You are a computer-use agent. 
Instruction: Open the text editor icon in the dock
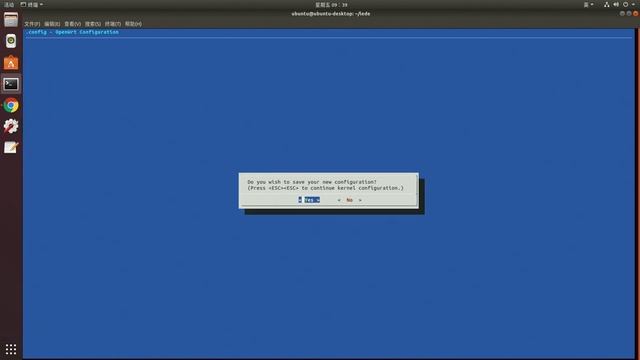click(11, 147)
